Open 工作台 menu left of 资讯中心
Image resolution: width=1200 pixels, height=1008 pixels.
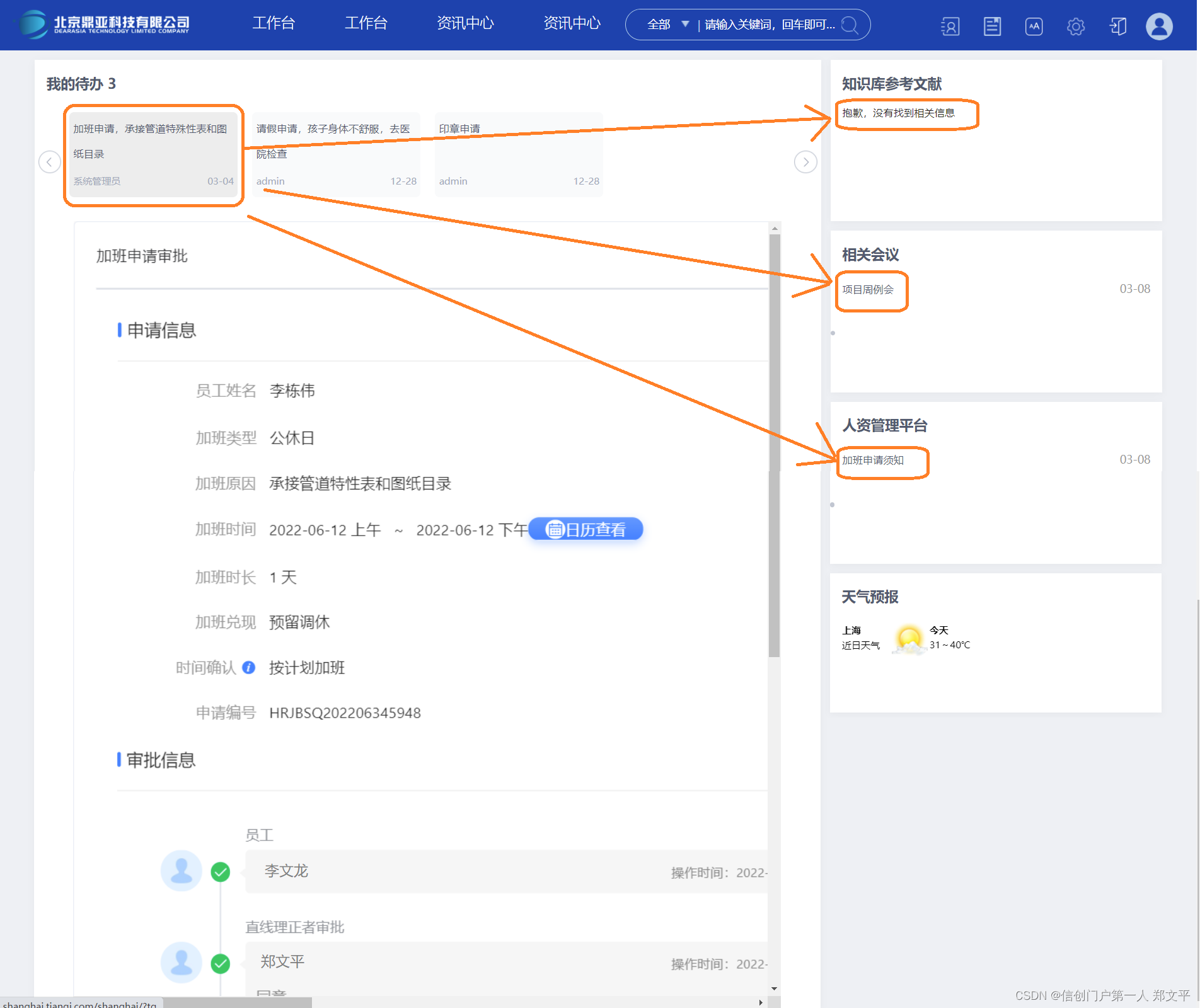(366, 23)
